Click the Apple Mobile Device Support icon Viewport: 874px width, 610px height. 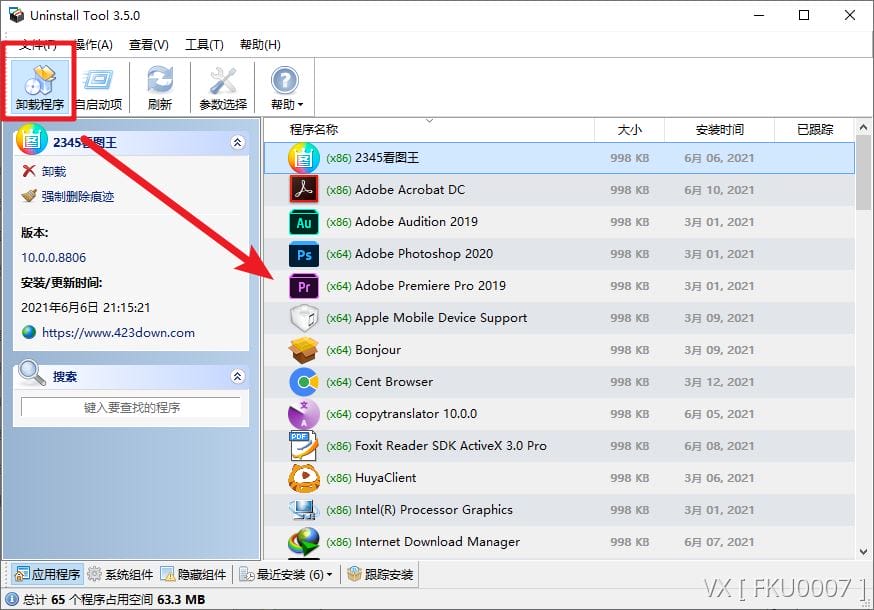(x=304, y=318)
